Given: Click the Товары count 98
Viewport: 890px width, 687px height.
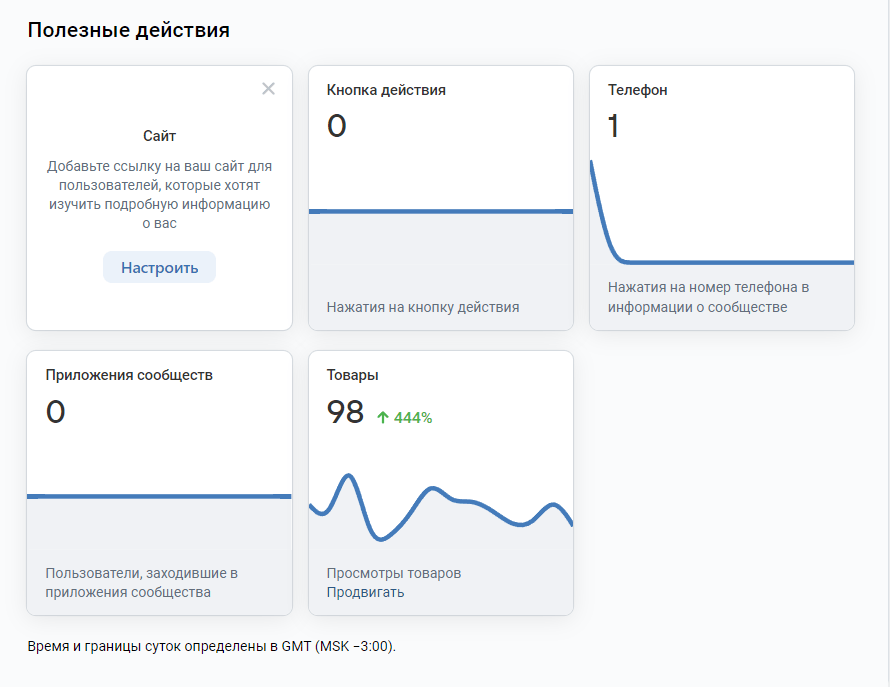Looking at the screenshot, I should coord(345,411).
